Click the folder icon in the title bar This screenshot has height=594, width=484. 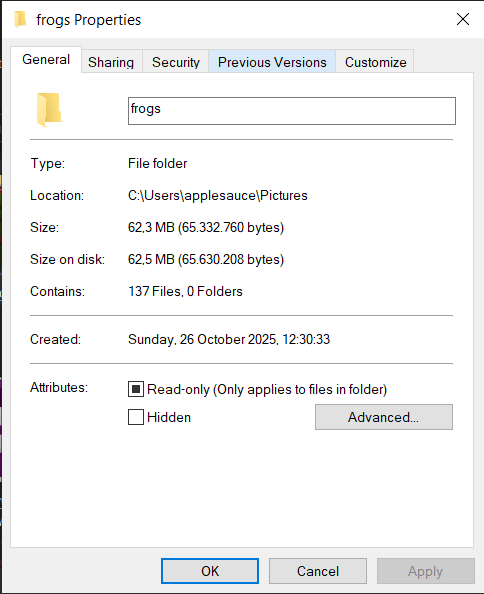[x=20, y=19]
